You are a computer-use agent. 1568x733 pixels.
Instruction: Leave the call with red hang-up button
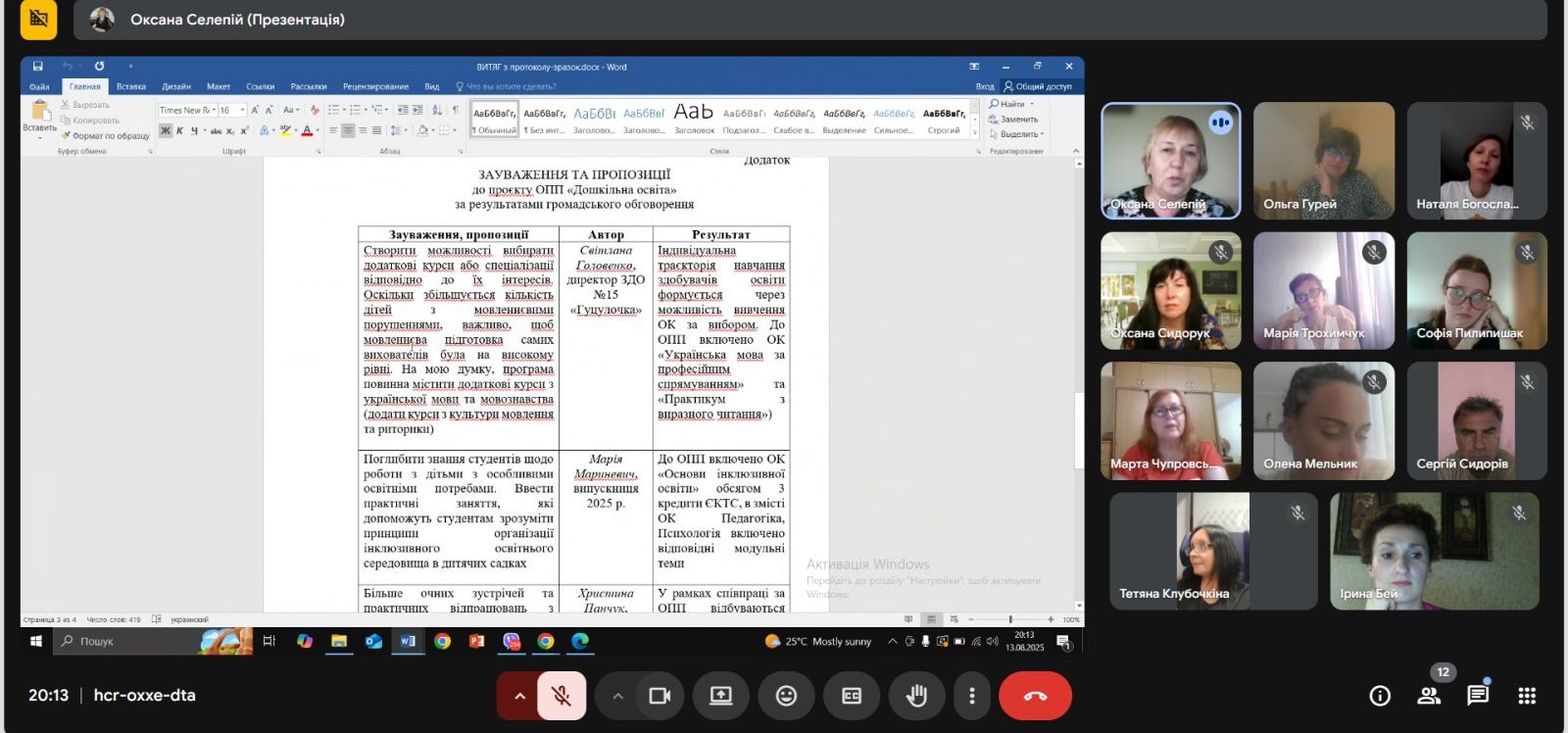[x=1035, y=696]
